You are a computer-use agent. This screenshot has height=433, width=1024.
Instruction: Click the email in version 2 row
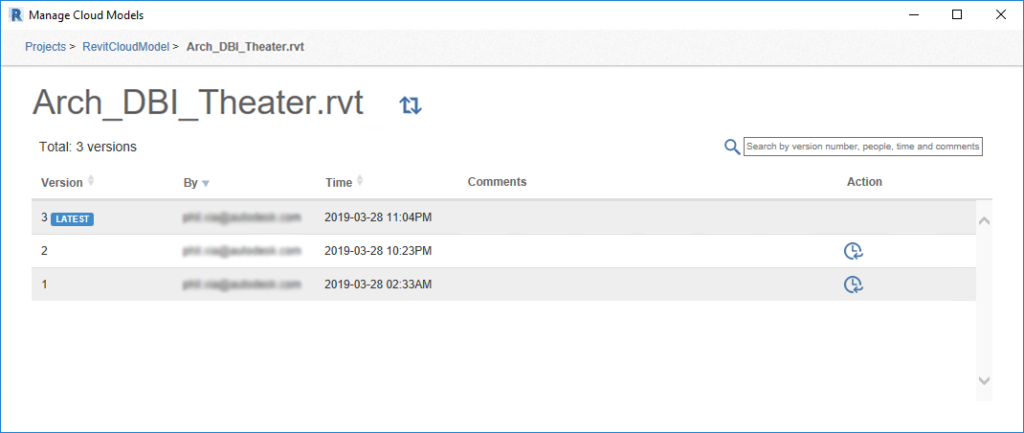[x=242, y=251]
